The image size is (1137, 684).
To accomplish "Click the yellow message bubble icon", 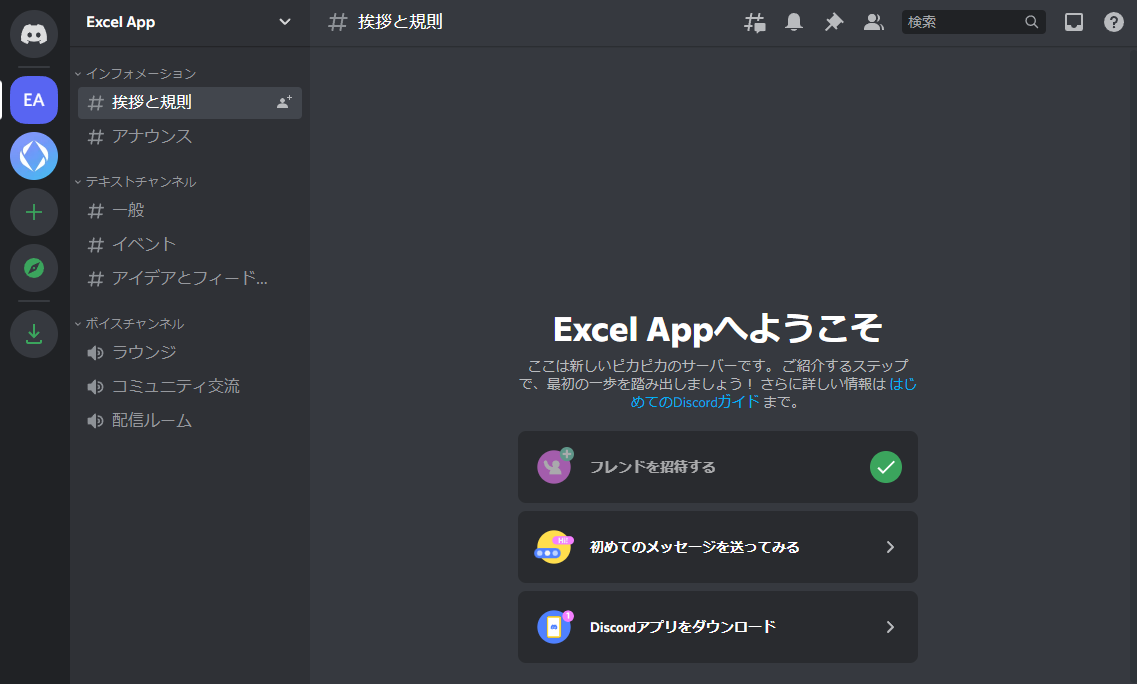I will click(554, 547).
